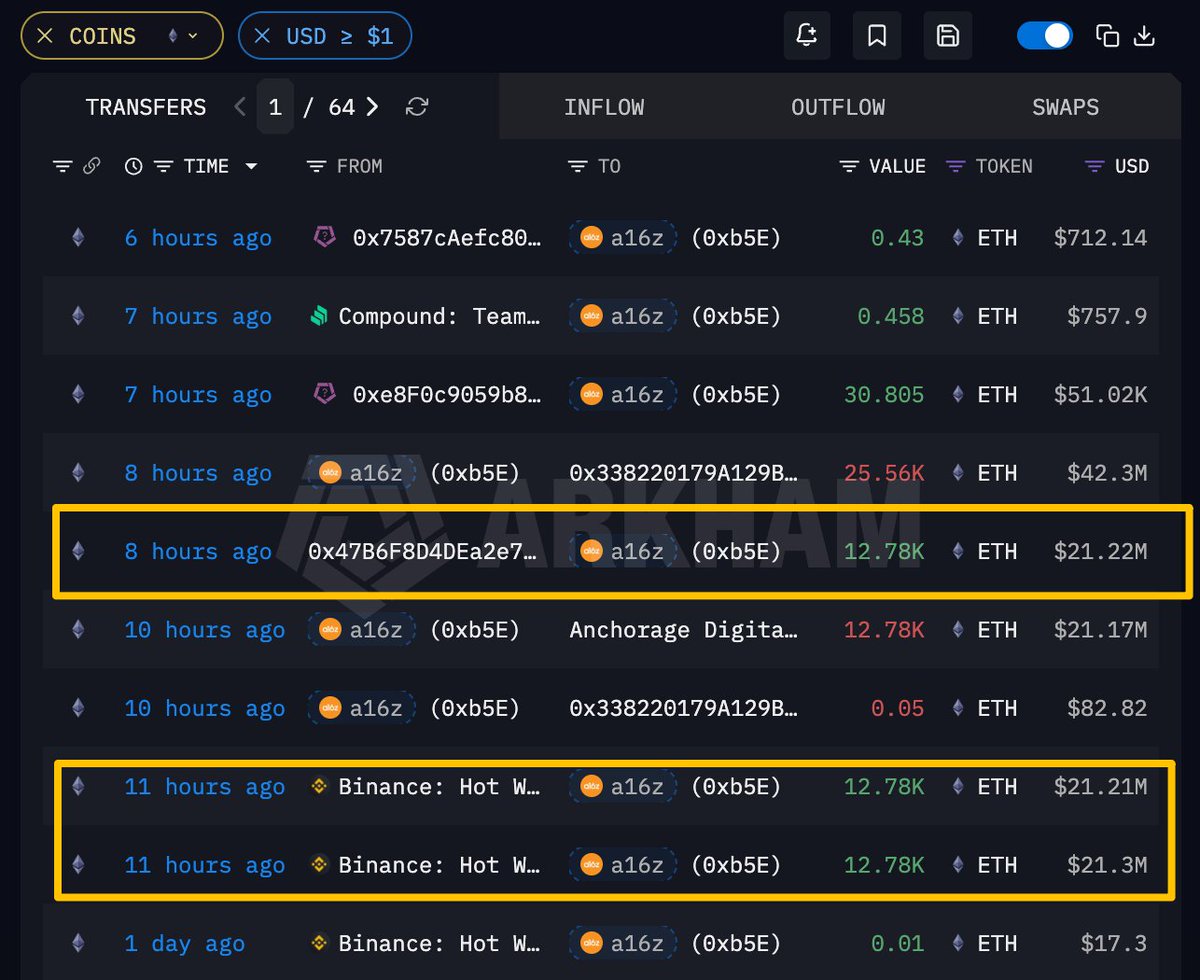
Task: Toggle the blue switch at top
Action: (1045, 36)
